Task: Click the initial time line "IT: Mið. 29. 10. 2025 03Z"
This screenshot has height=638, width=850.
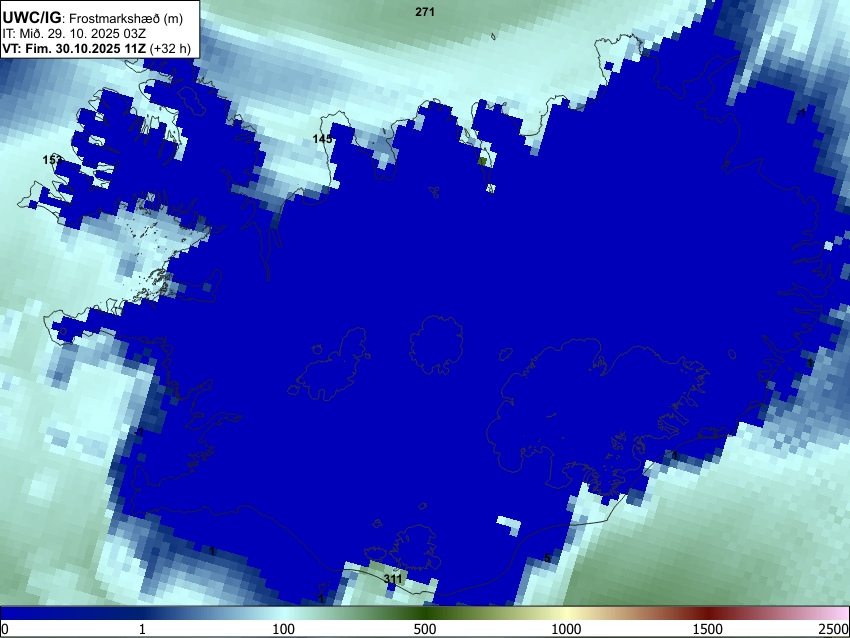Action: tap(74, 34)
